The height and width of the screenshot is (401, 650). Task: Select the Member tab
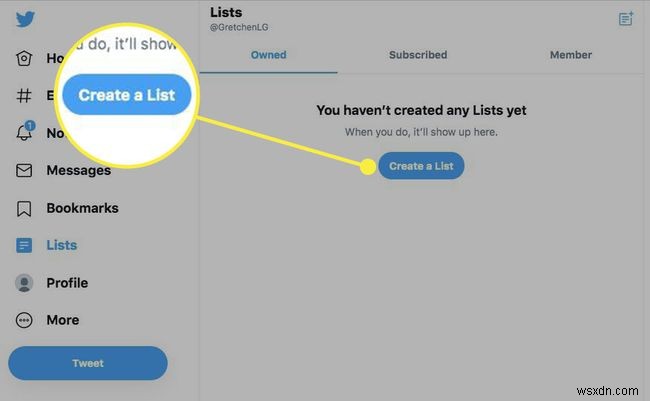point(570,55)
